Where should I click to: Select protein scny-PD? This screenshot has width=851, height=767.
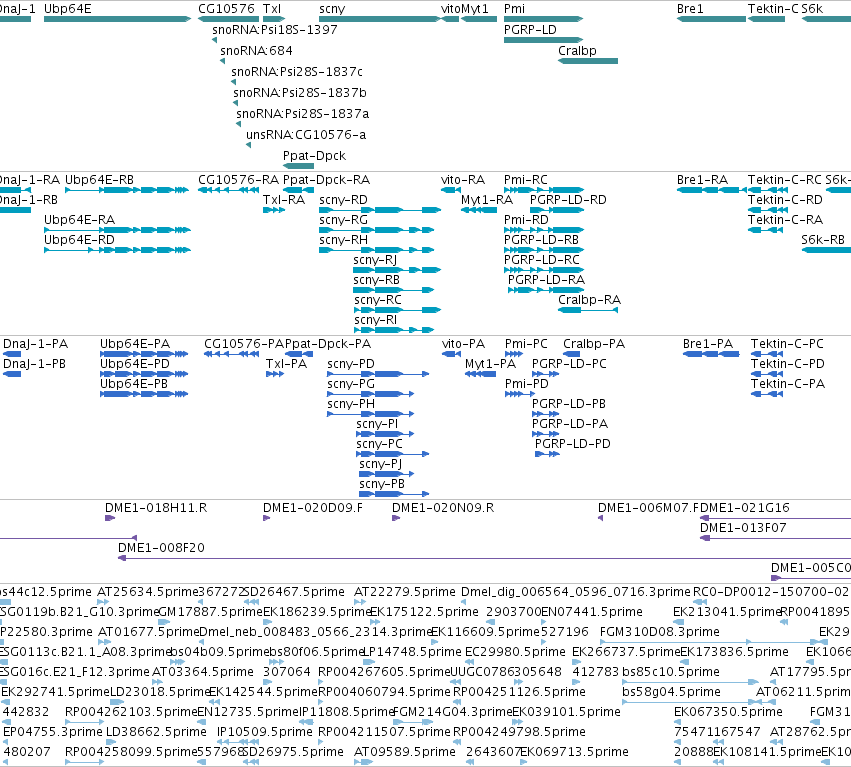378,374
